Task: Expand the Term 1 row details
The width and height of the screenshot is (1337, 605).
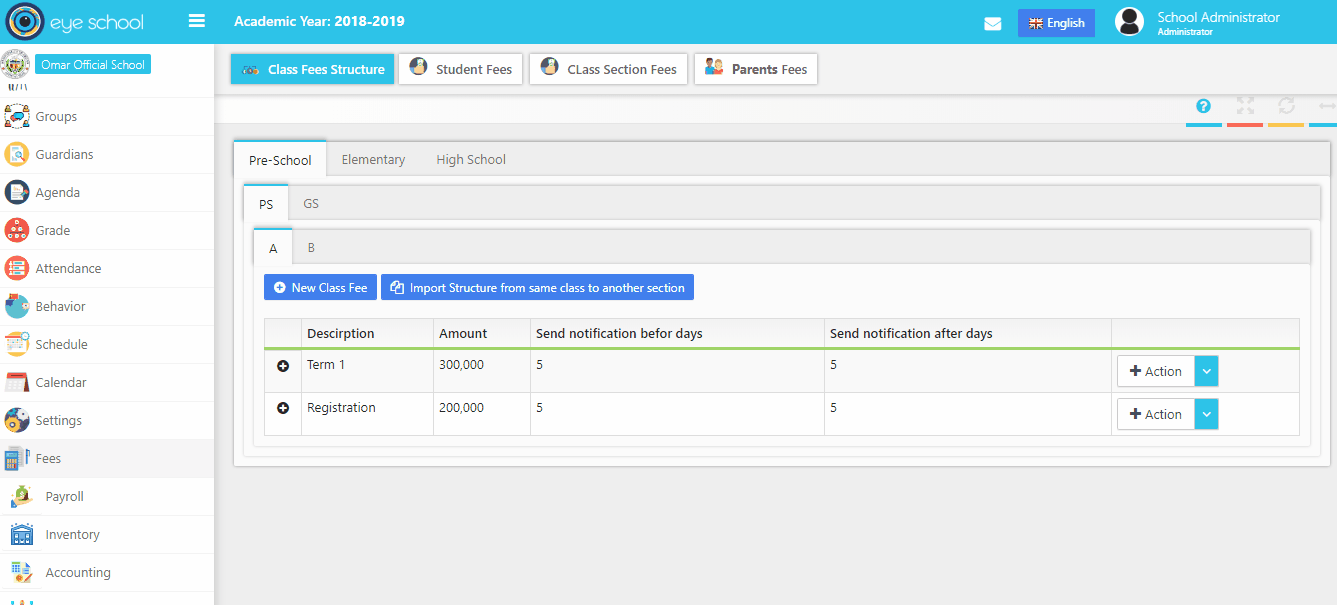Action: click(x=283, y=366)
